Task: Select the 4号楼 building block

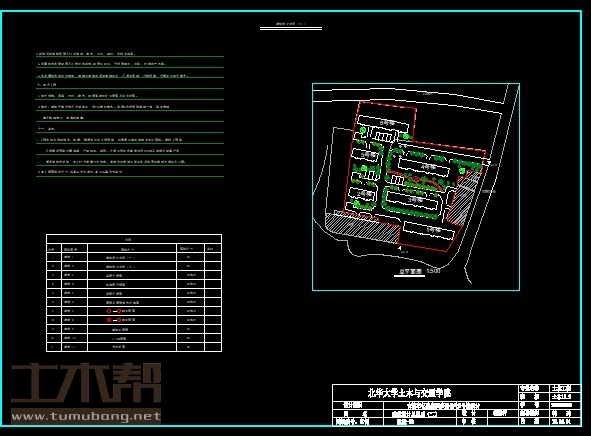Action: 425,167
